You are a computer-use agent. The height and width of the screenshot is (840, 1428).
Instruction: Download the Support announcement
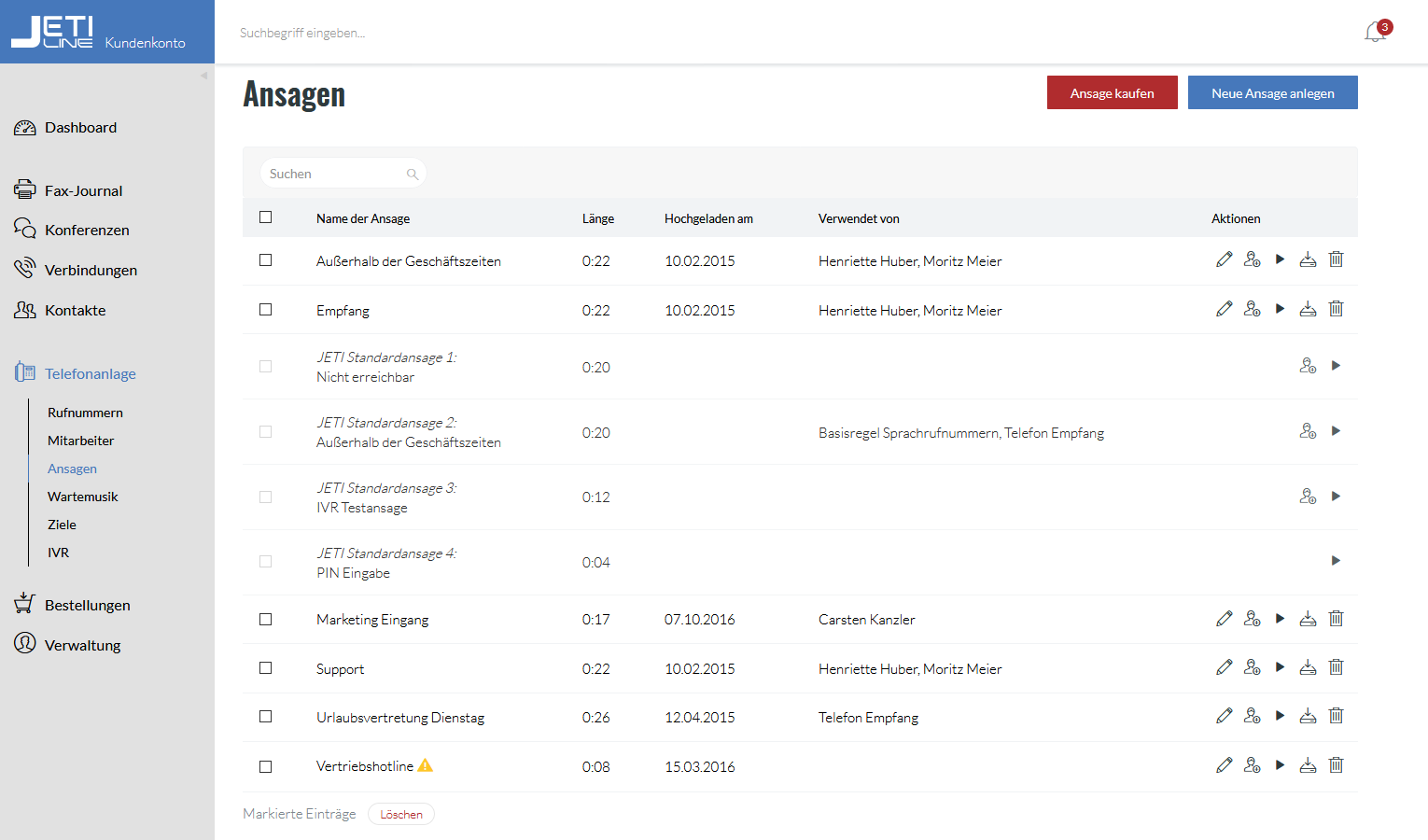point(1309,667)
